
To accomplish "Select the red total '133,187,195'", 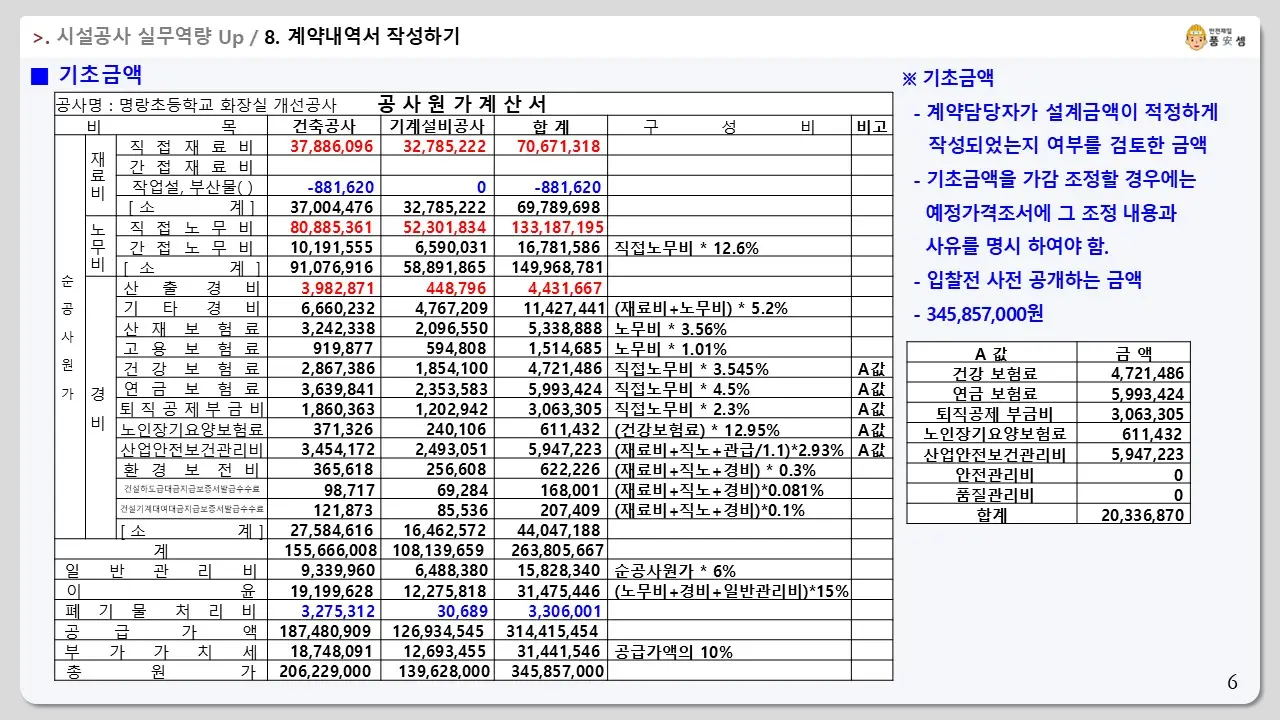I will pyautogui.click(x=554, y=227).
